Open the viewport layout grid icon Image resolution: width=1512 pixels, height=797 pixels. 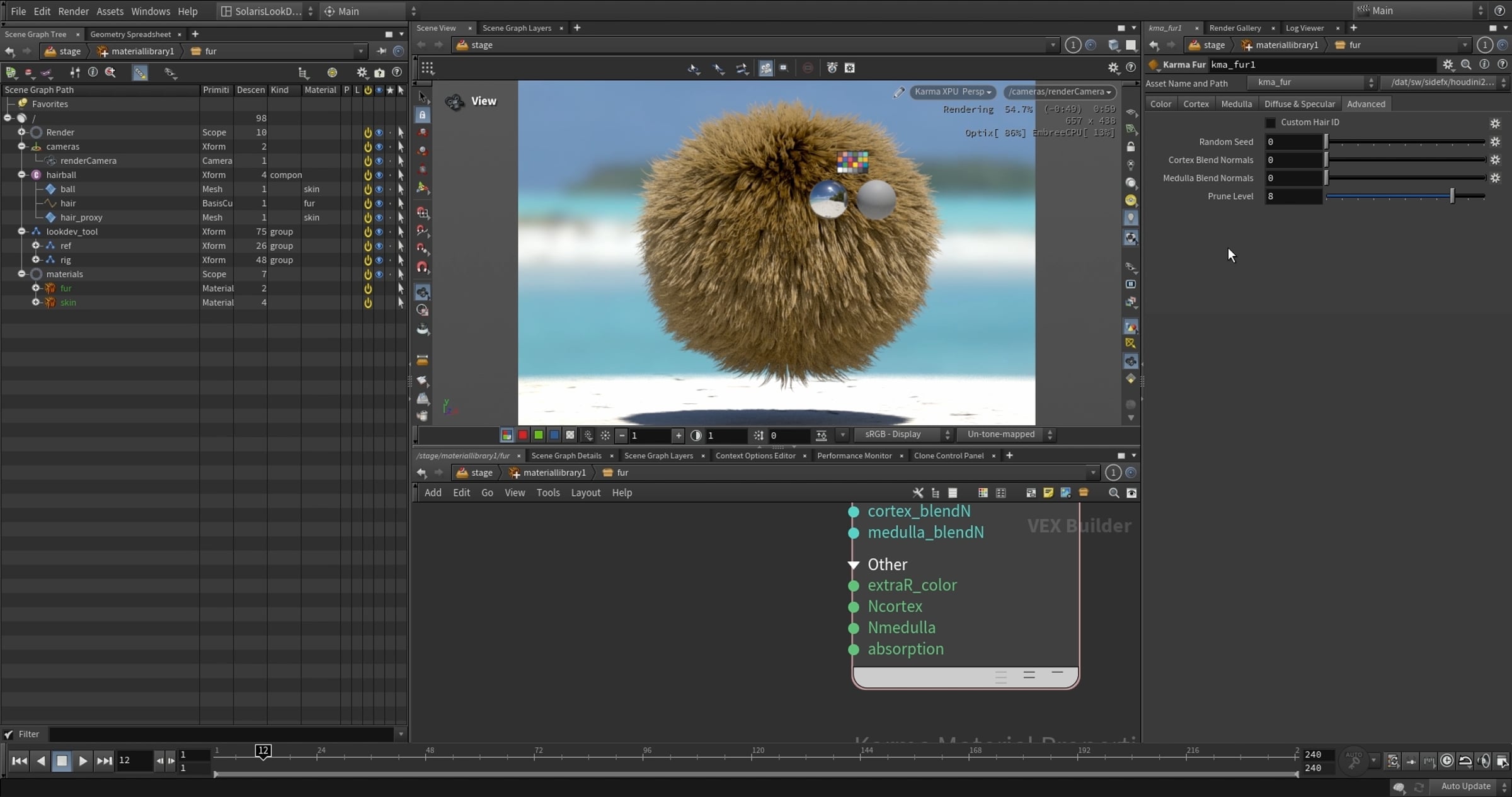(428, 67)
